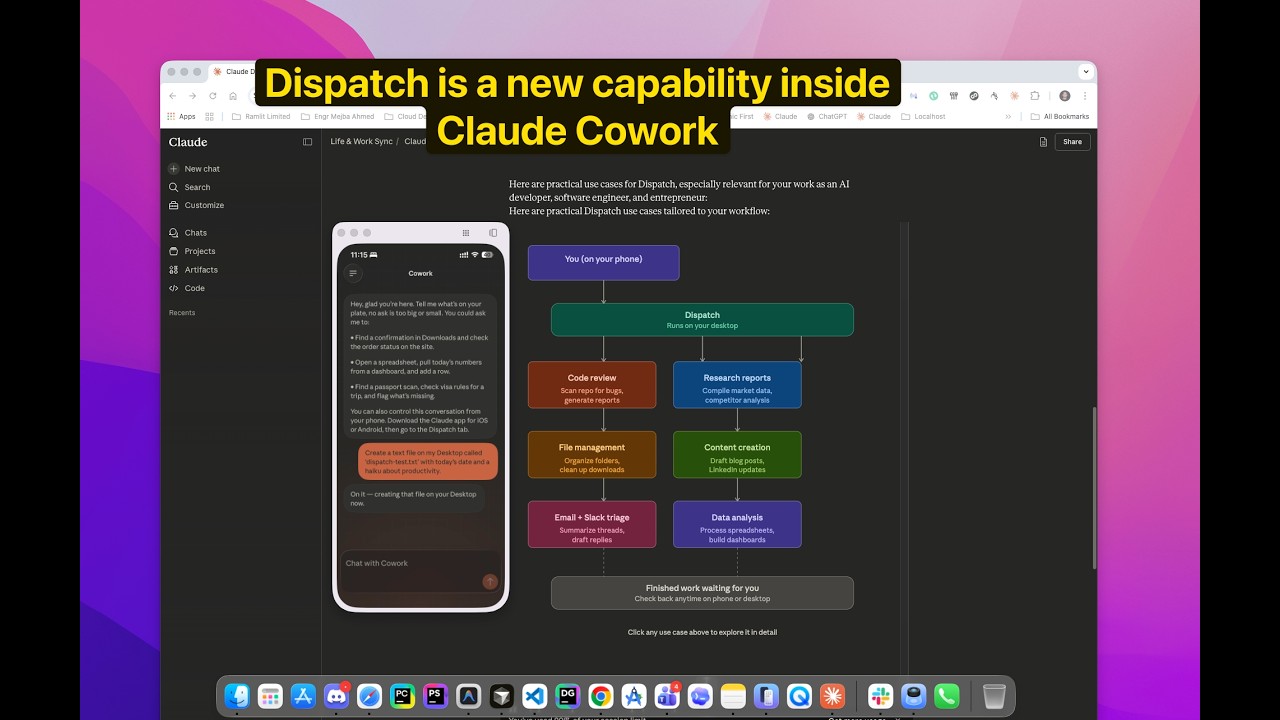Screen dimensions: 1280x720
Task: Click the orange Claude extension icon
Action: tap(1014, 96)
